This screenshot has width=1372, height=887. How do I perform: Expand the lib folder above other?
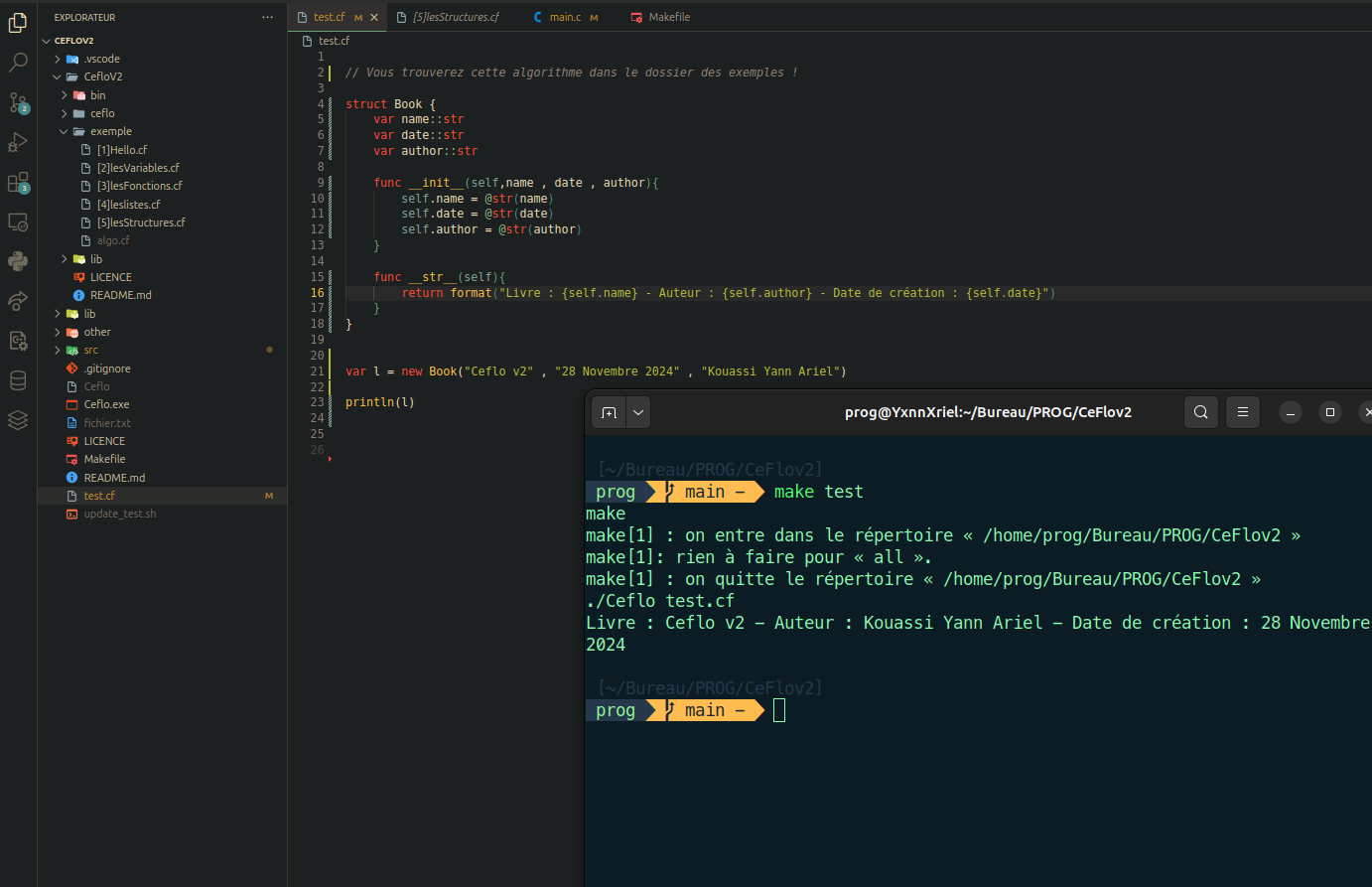coord(58,314)
